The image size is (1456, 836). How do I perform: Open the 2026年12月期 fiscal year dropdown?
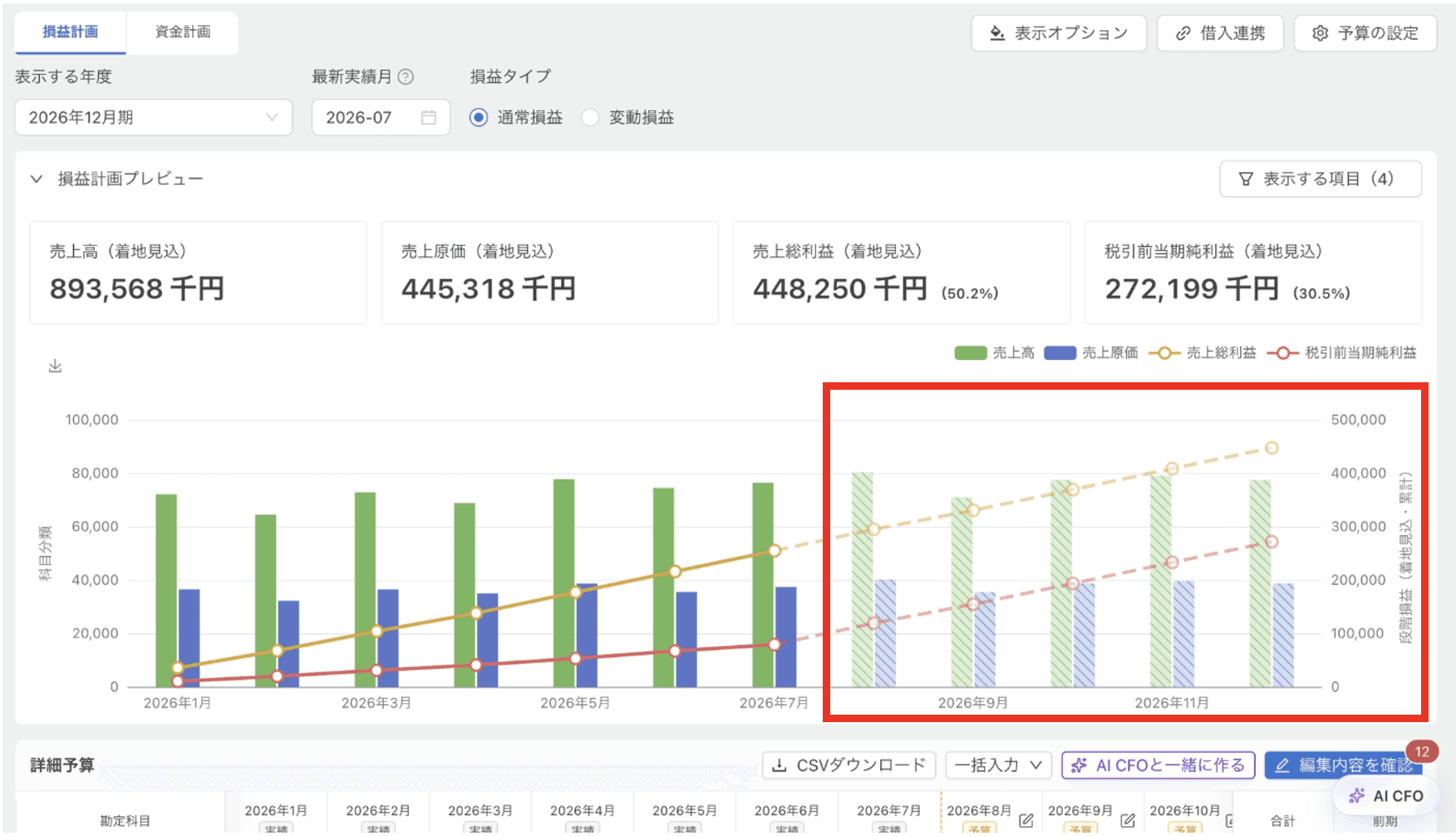click(x=154, y=117)
